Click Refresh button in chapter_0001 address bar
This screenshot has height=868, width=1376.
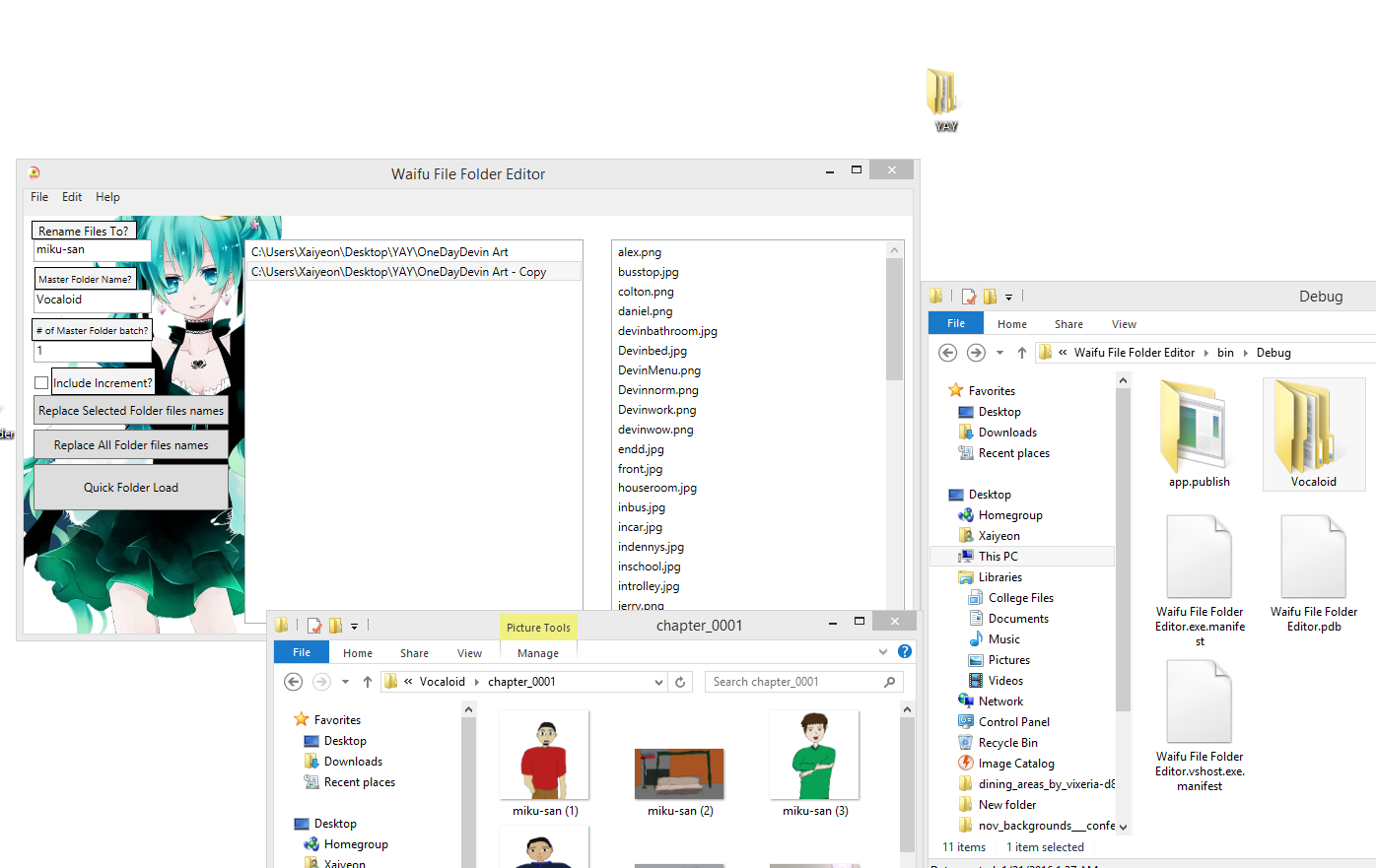pos(680,682)
